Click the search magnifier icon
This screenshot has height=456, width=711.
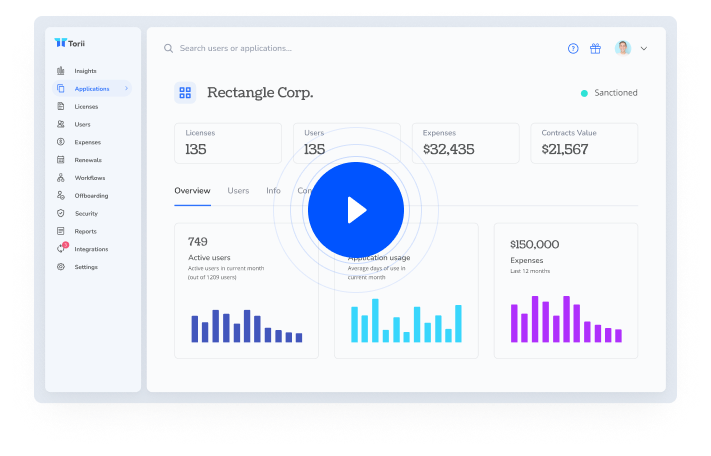[168, 48]
